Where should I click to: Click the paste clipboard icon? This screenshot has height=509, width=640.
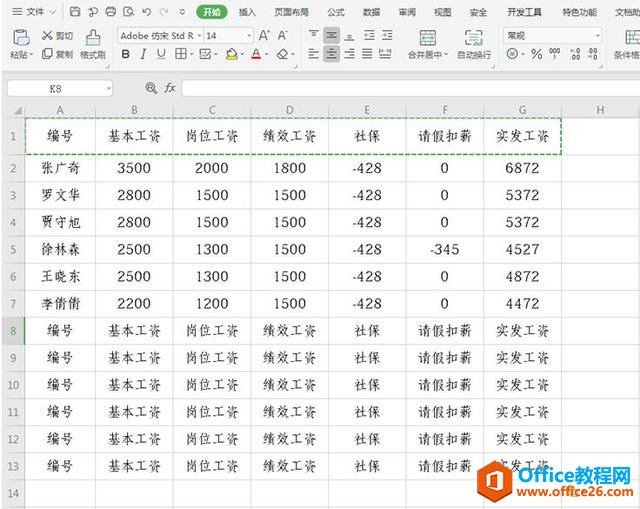[x=21, y=38]
